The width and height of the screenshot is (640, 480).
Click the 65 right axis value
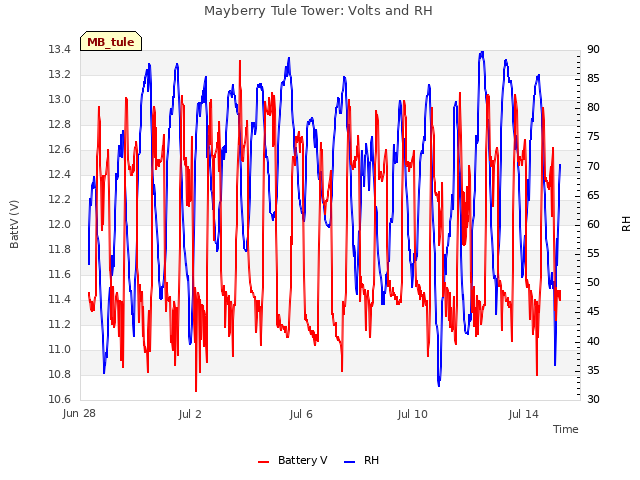coord(593,196)
